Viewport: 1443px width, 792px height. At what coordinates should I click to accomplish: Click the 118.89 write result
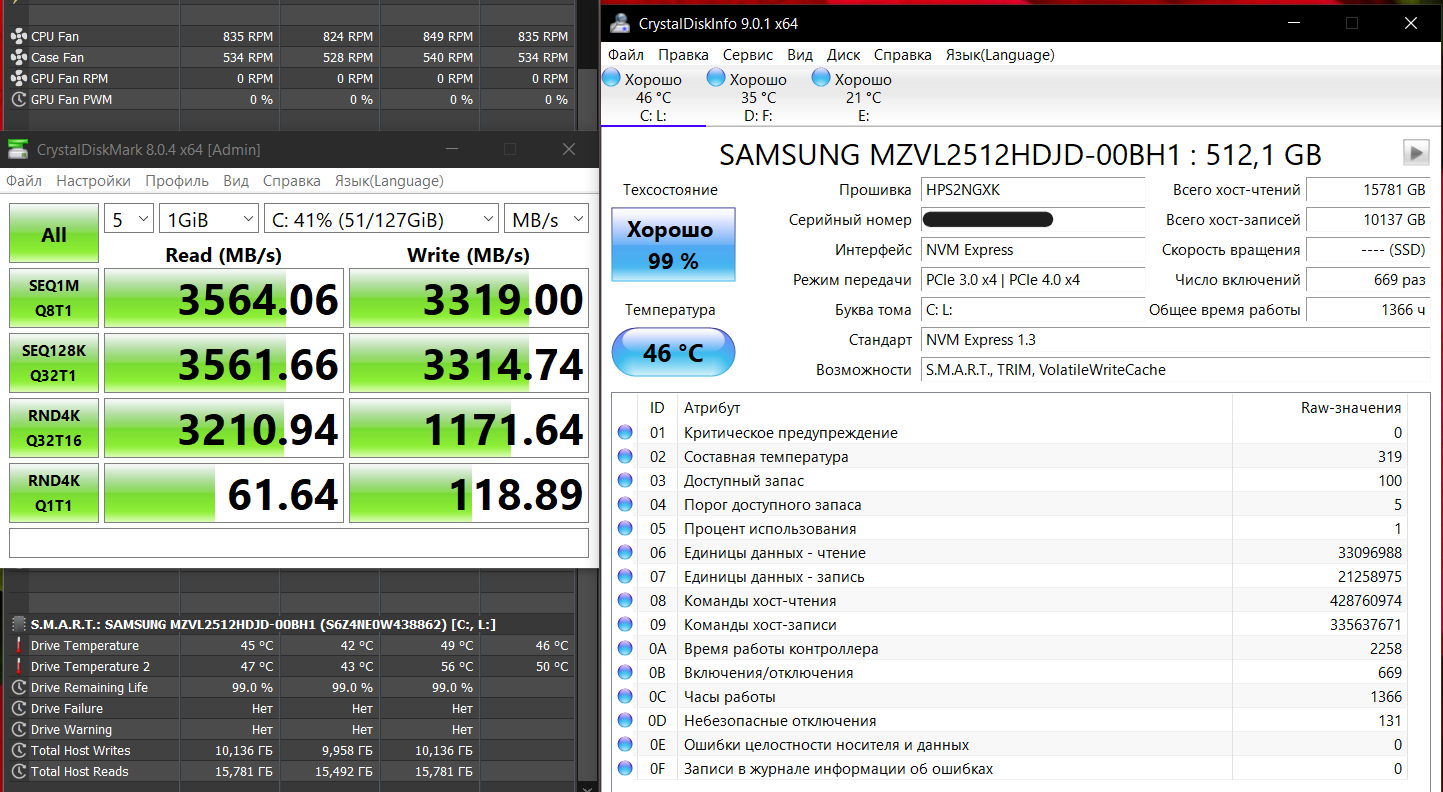pyautogui.click(x=469, y=493)
